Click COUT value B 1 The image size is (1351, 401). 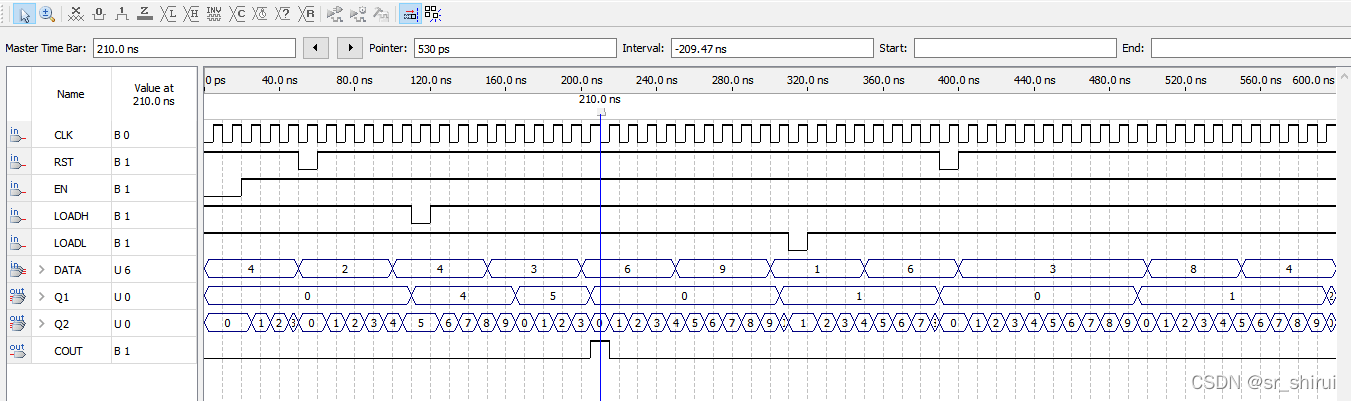click(x=122, y=351)
